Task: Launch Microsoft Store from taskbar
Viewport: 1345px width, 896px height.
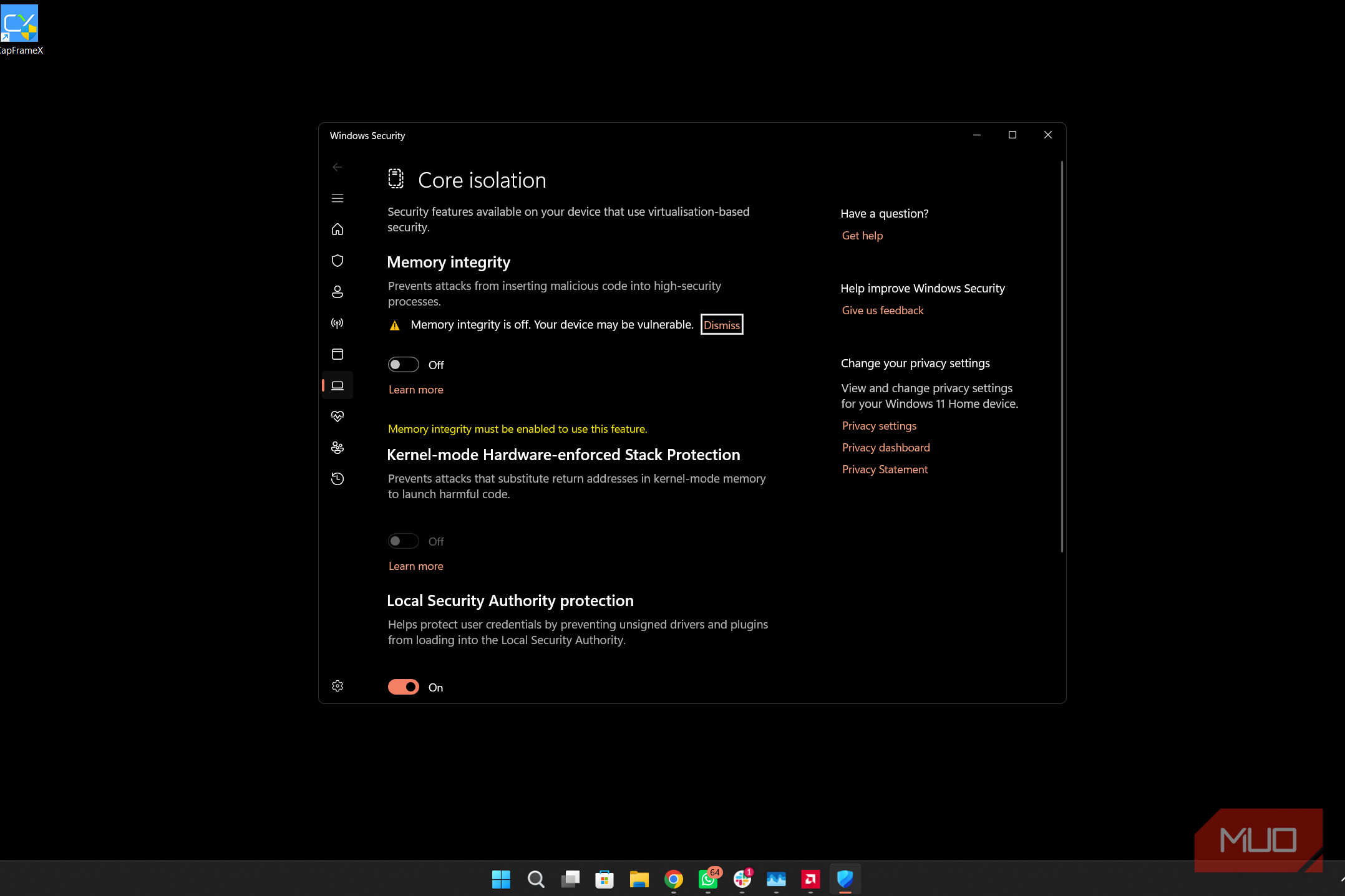Action: tap(605, 879)
